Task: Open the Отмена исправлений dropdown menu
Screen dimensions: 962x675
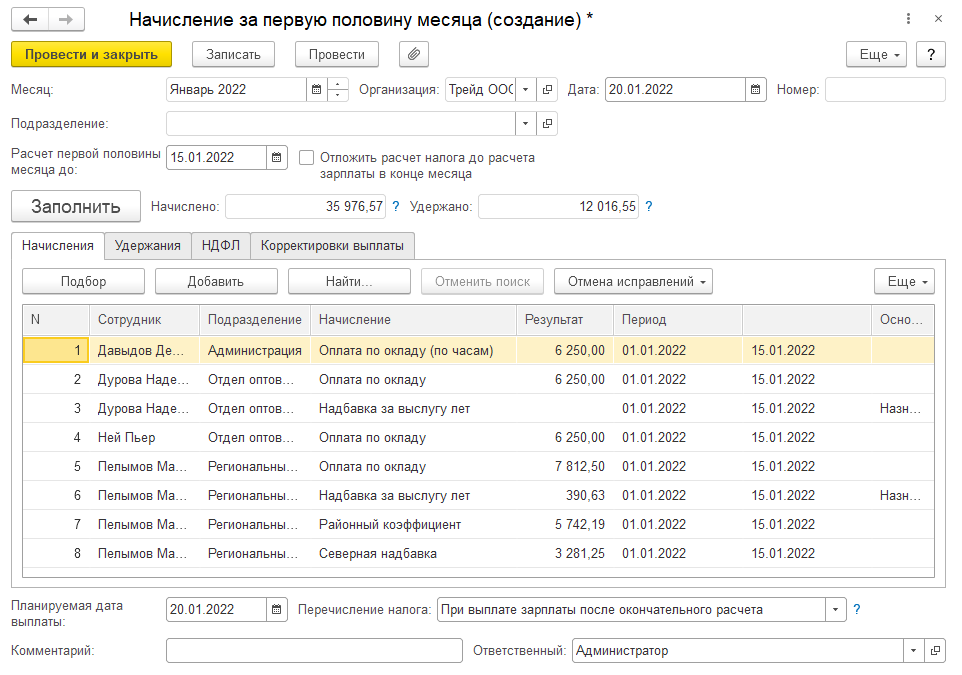Action: [632, 282]
